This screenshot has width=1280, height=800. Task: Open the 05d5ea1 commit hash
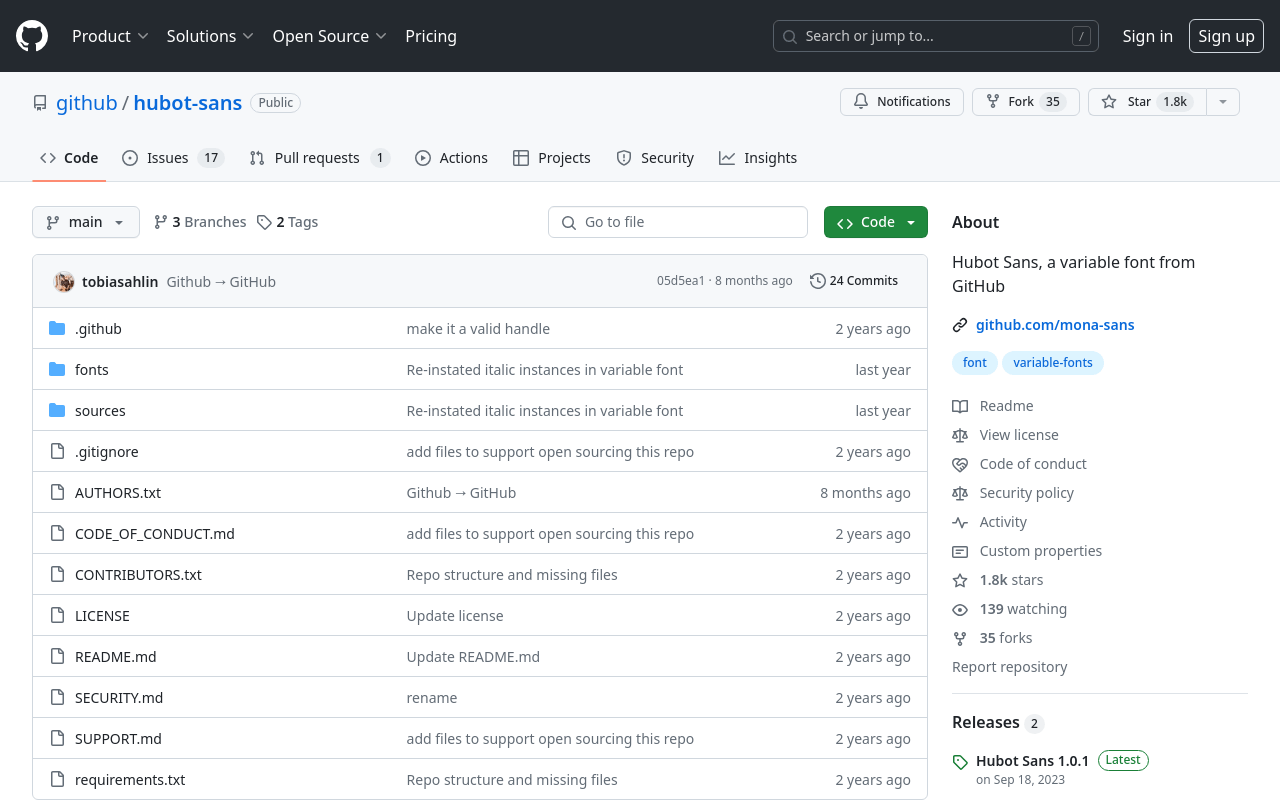(x=681, y=281)
